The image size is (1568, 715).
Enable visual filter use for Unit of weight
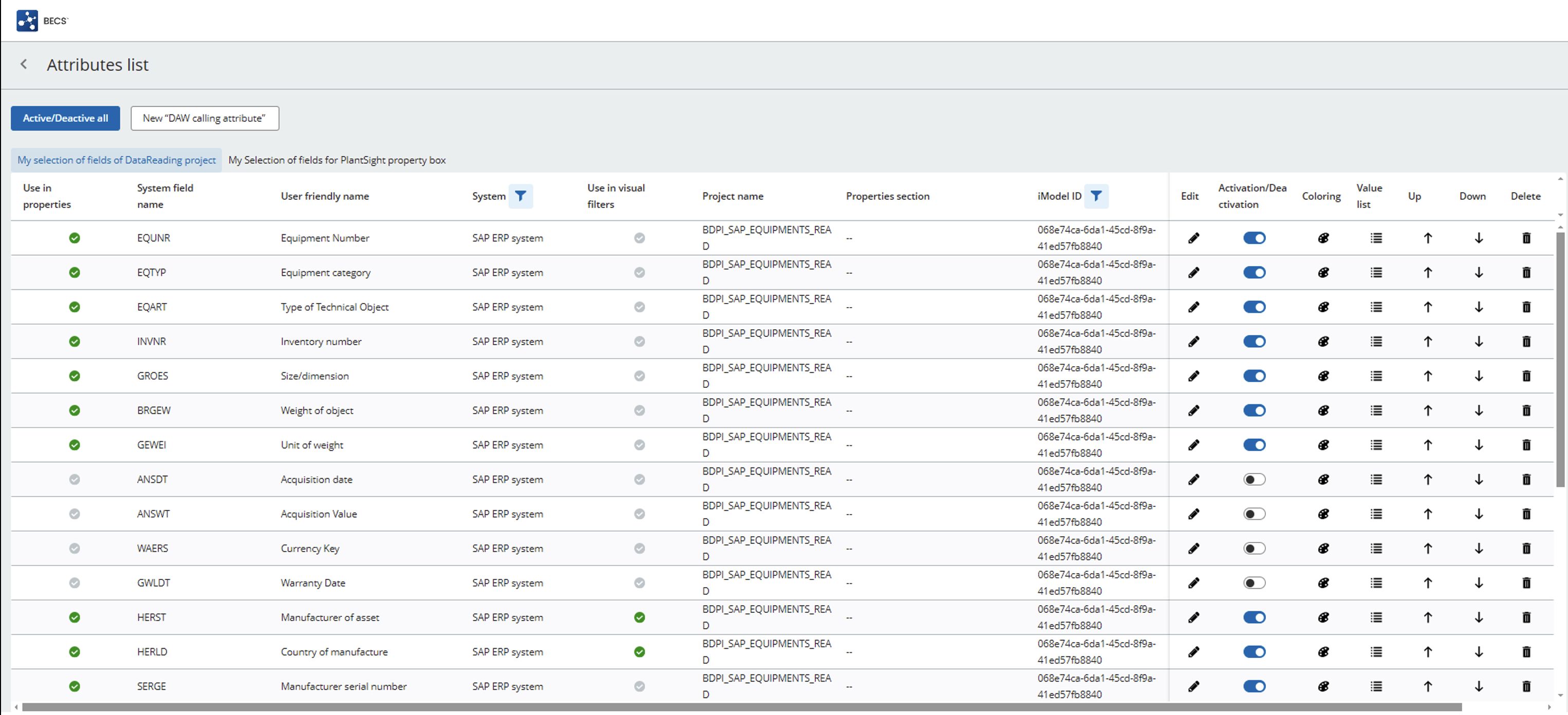pos(639,445)
